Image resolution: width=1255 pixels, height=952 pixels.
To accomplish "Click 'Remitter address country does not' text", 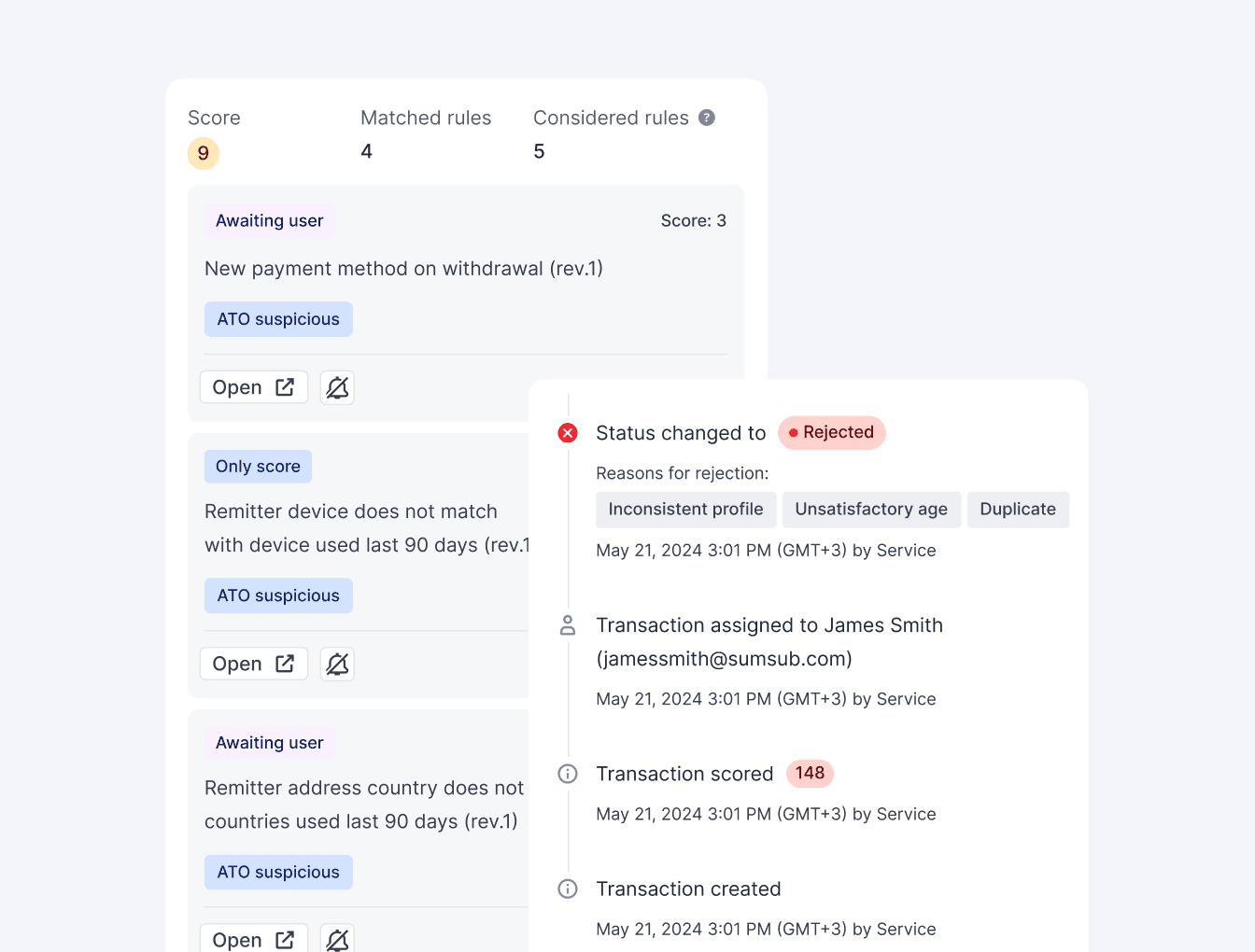I will pos(364,788).
